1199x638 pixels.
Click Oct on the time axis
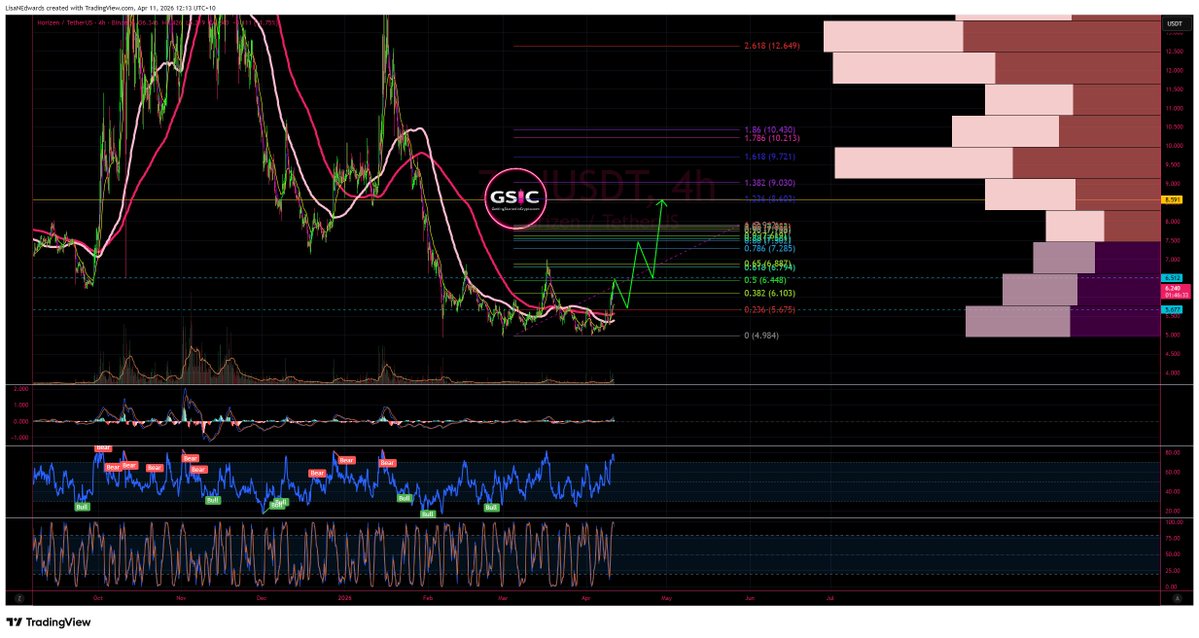pyautogui.click(x=98, y=598)
